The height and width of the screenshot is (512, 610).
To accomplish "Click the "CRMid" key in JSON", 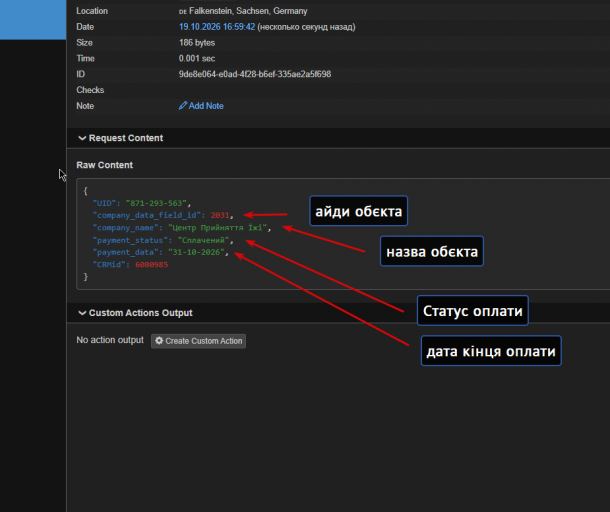I will [109, 265].
